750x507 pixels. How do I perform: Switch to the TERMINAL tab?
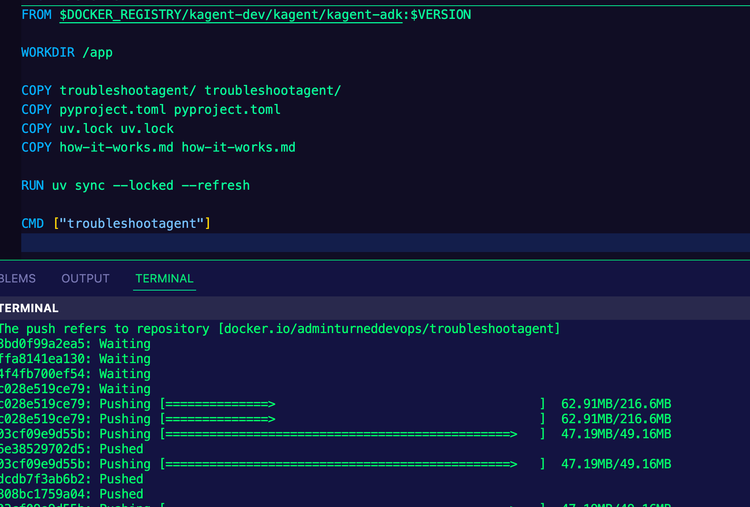pyautogui.click(x=164, y=278)
